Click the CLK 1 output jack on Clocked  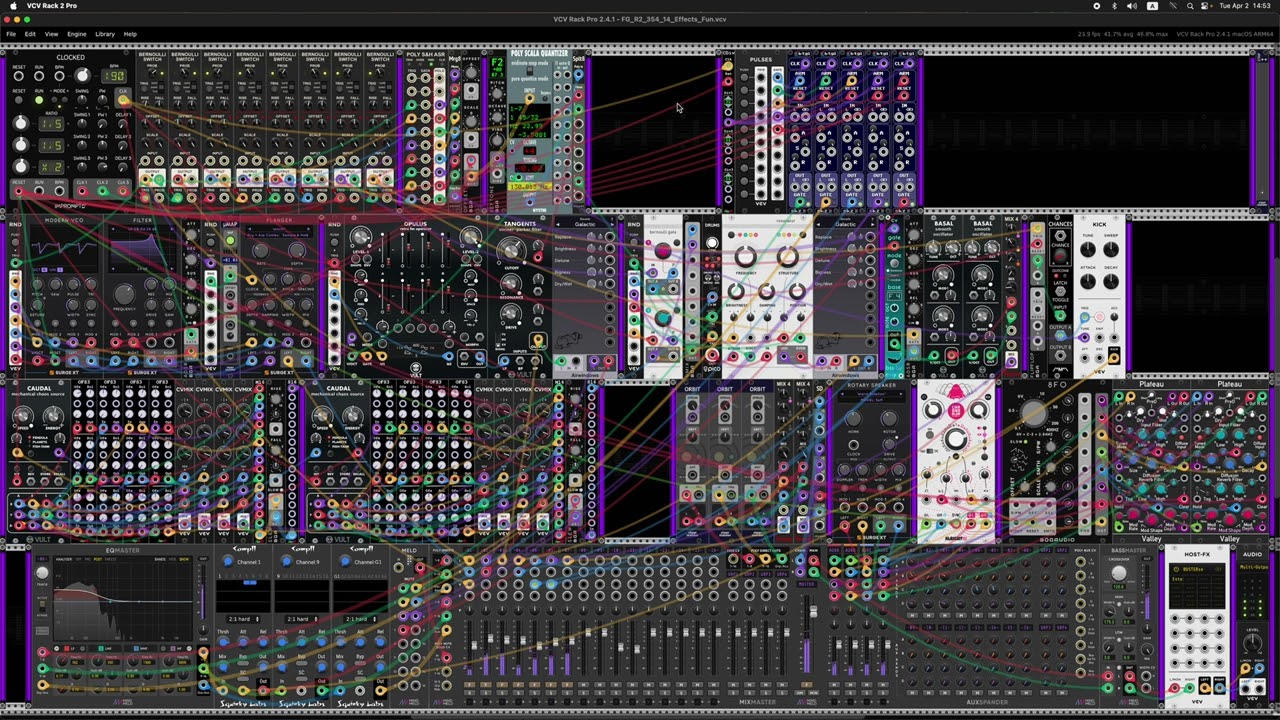82,191
